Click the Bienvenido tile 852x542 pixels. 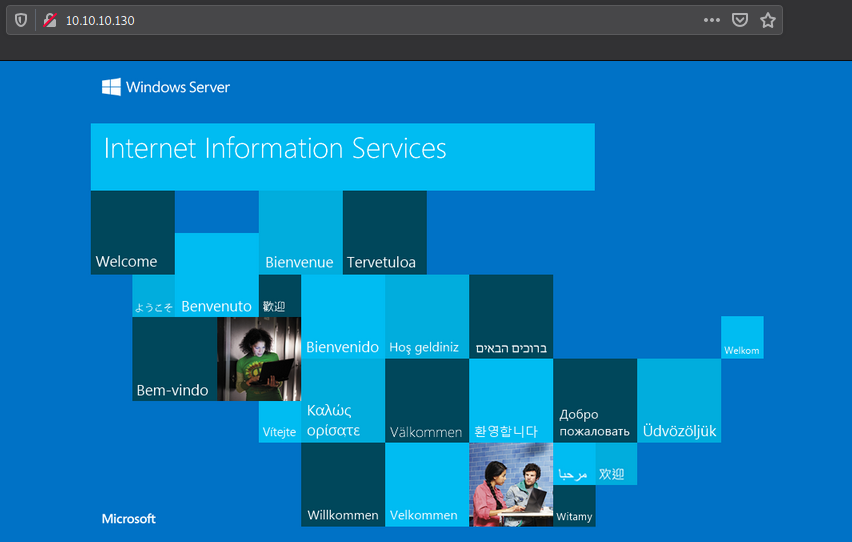(x=343, y=316)
